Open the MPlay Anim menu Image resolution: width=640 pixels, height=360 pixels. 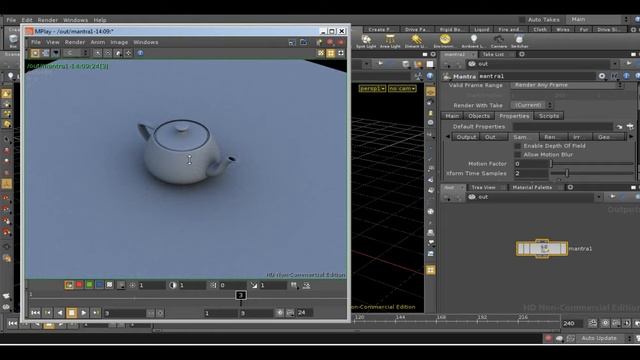point(98,42)
